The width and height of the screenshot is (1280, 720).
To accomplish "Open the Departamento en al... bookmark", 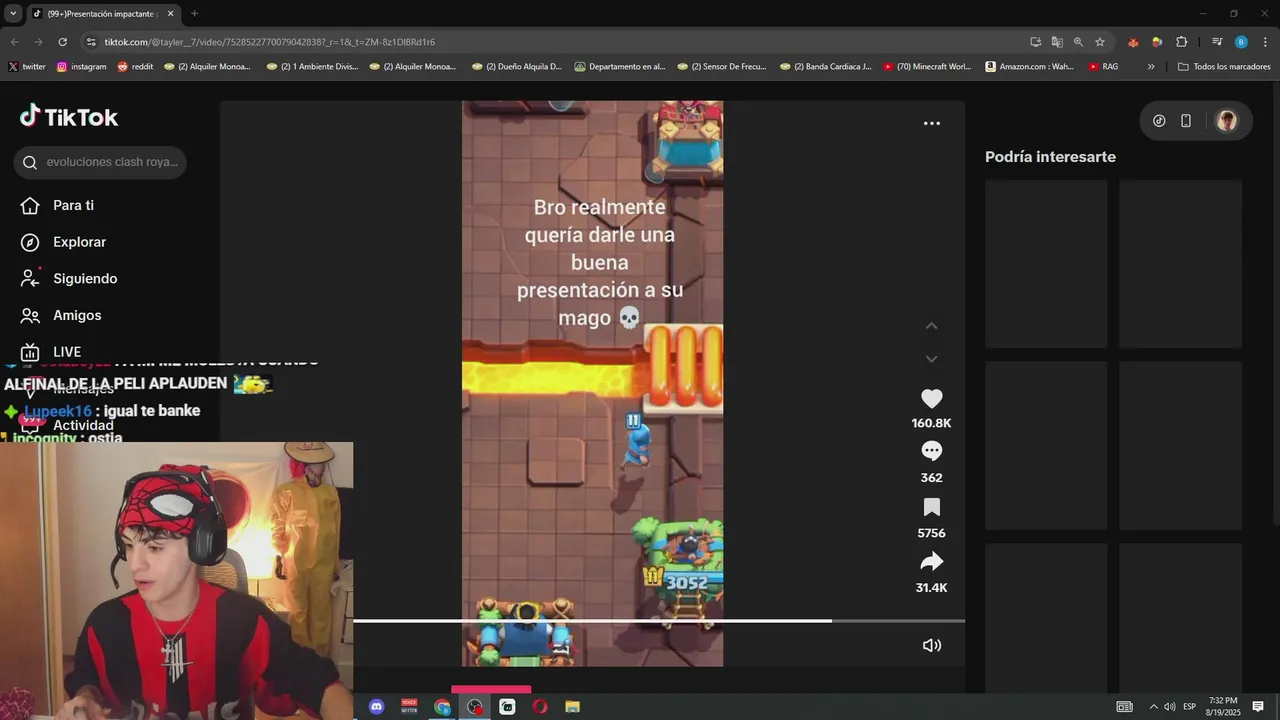I will [x=620, y=67].
